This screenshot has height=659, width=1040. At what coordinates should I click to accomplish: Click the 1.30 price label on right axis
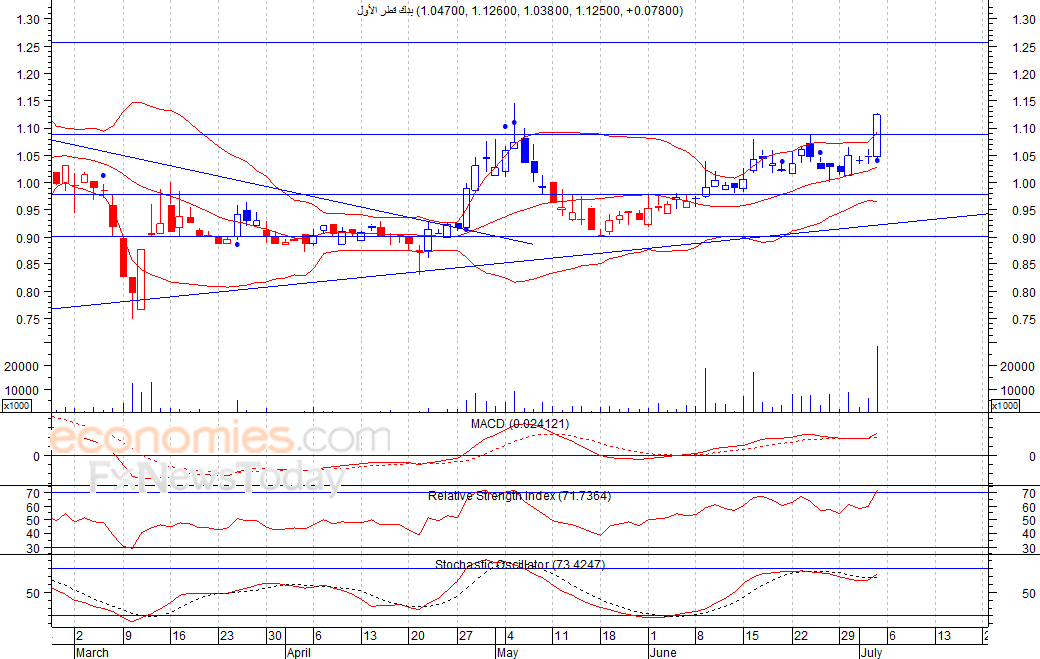point(1024,19)
